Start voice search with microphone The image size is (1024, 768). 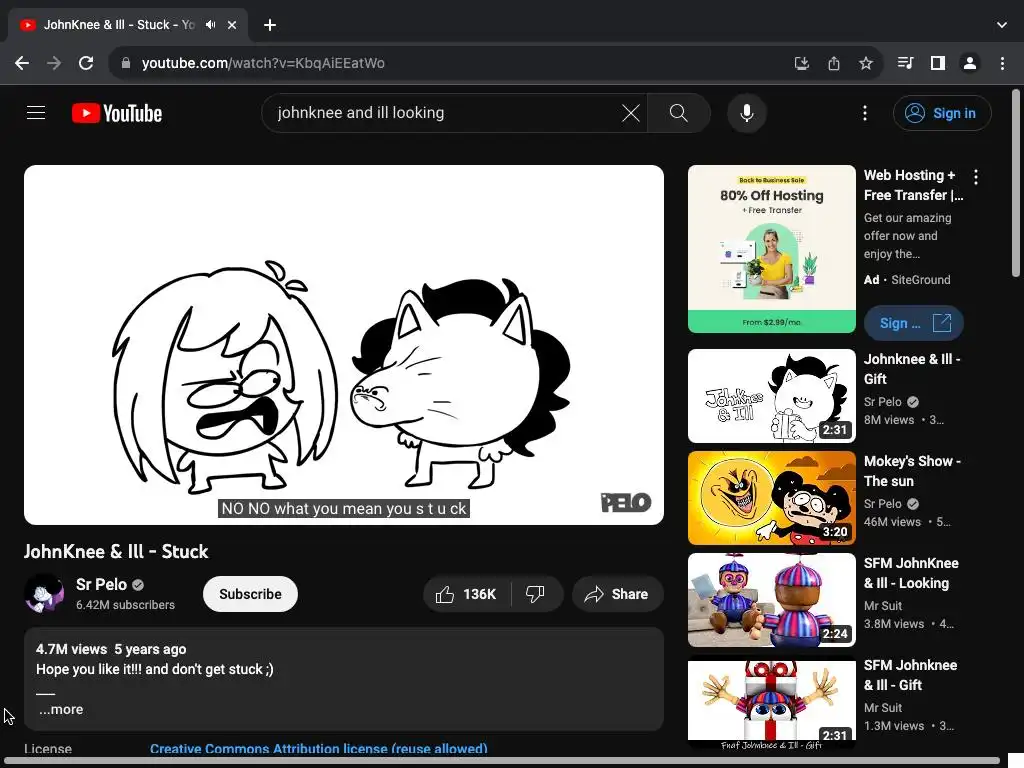[x=746, y=113]
